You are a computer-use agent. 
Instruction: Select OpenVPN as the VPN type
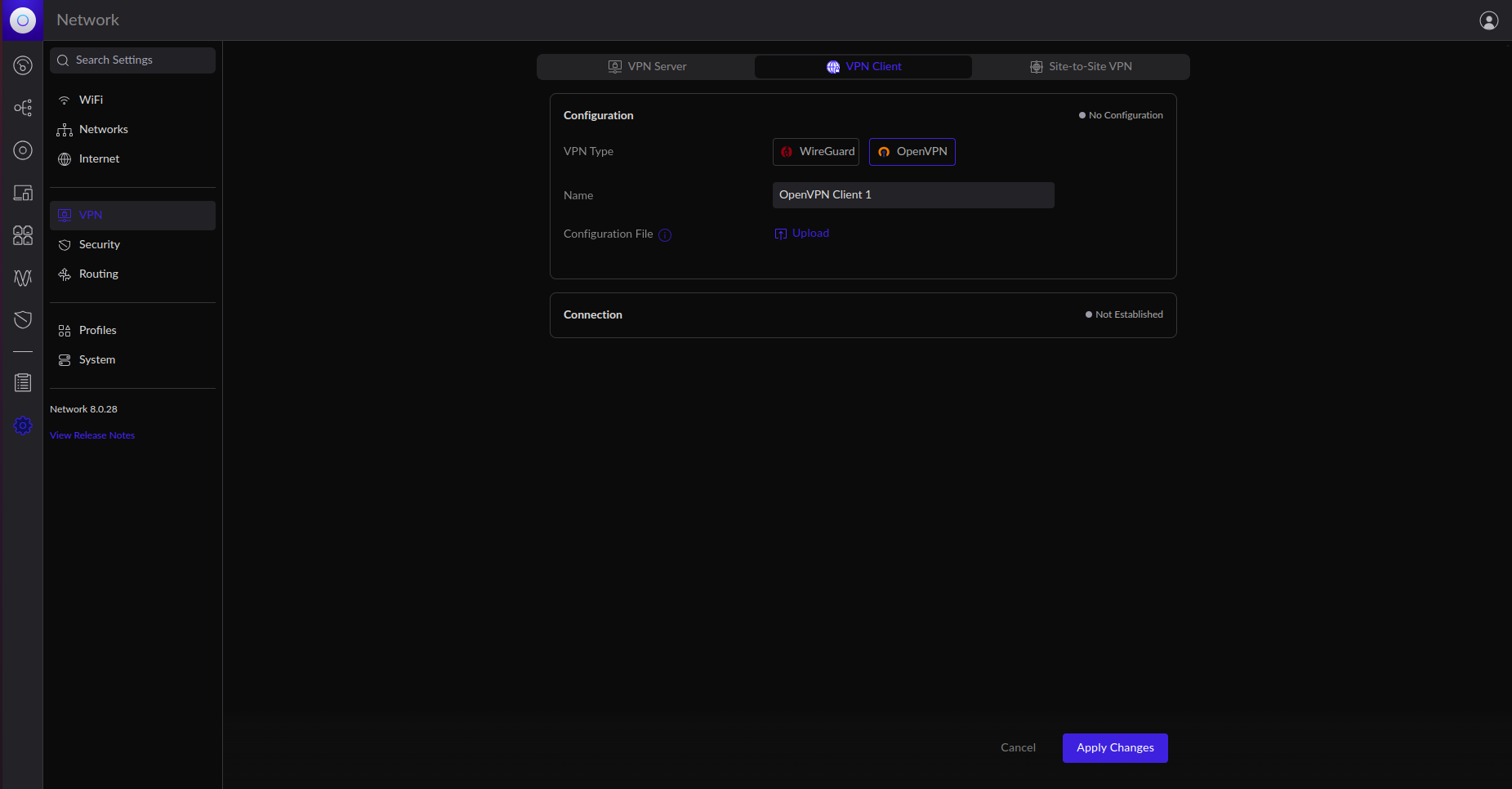[912, 152]
